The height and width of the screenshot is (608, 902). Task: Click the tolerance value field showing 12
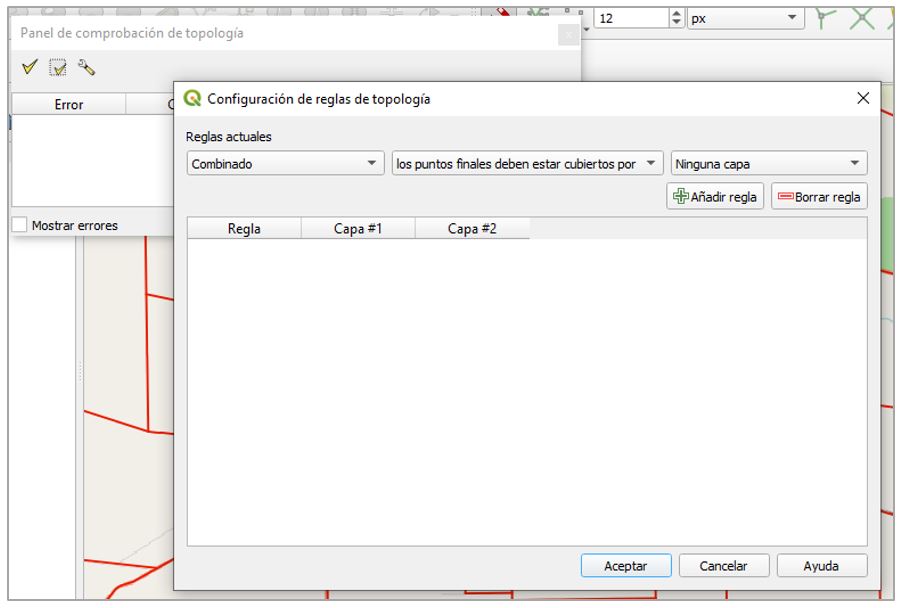point(631,18)
